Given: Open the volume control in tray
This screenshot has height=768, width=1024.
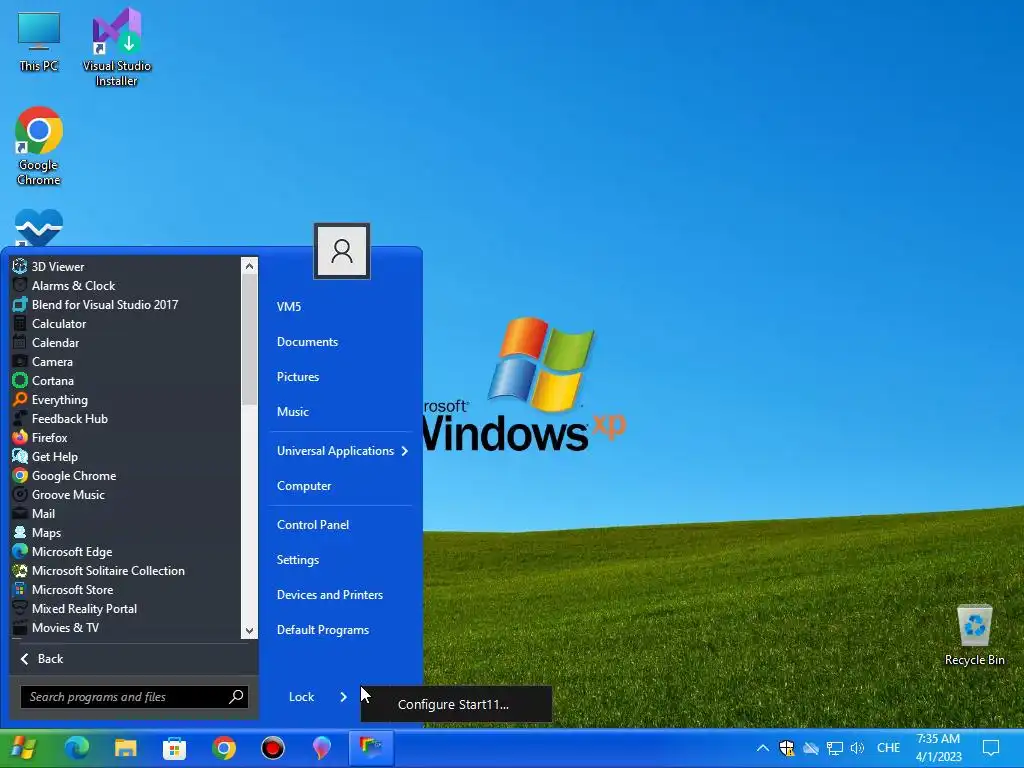Looking at the screenshot, I should pos(857,748).
